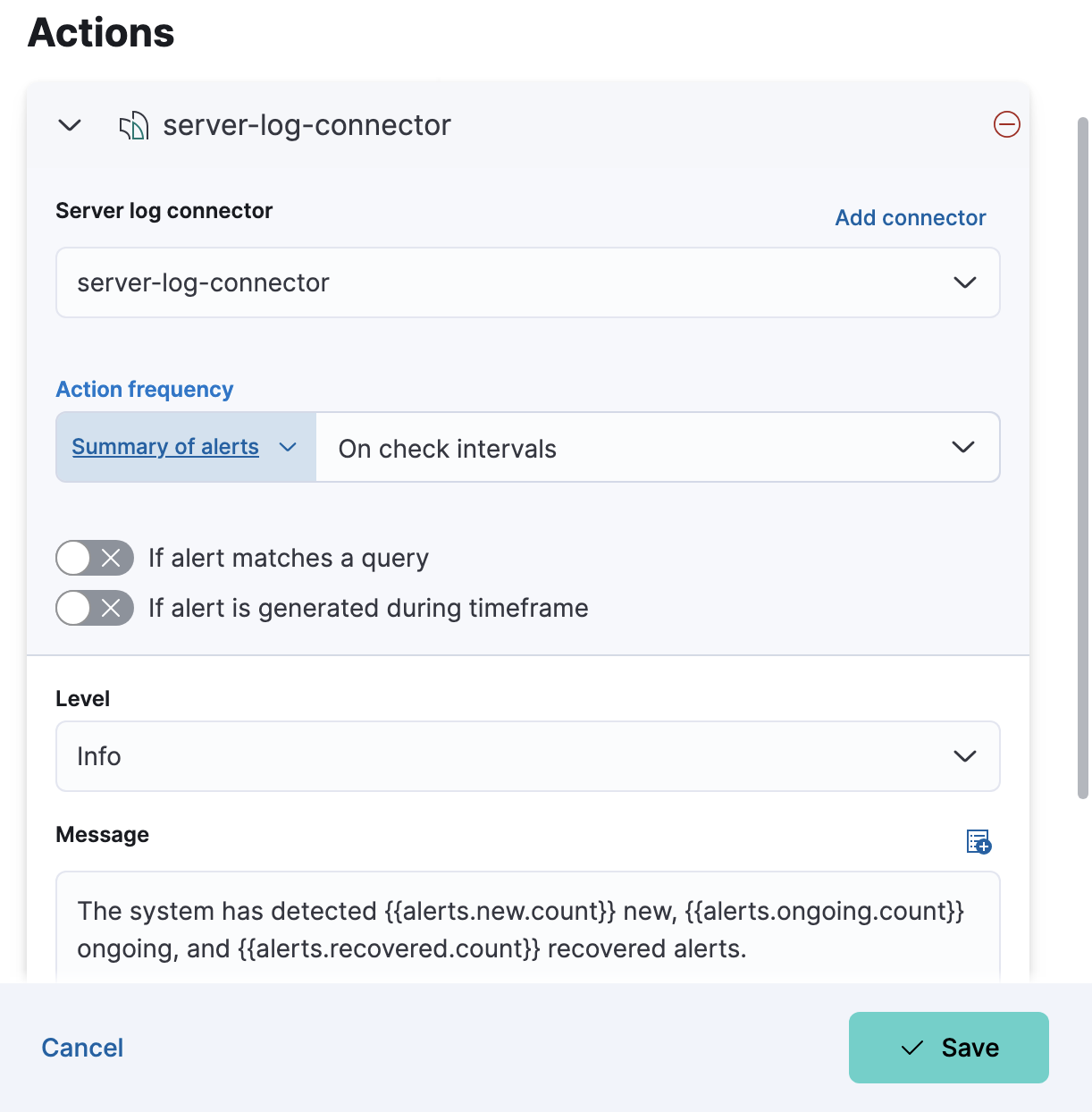This screenshot has width=1092, height=1112.
Task: Click Cancel to discard changes
Action: [81, 1047]
